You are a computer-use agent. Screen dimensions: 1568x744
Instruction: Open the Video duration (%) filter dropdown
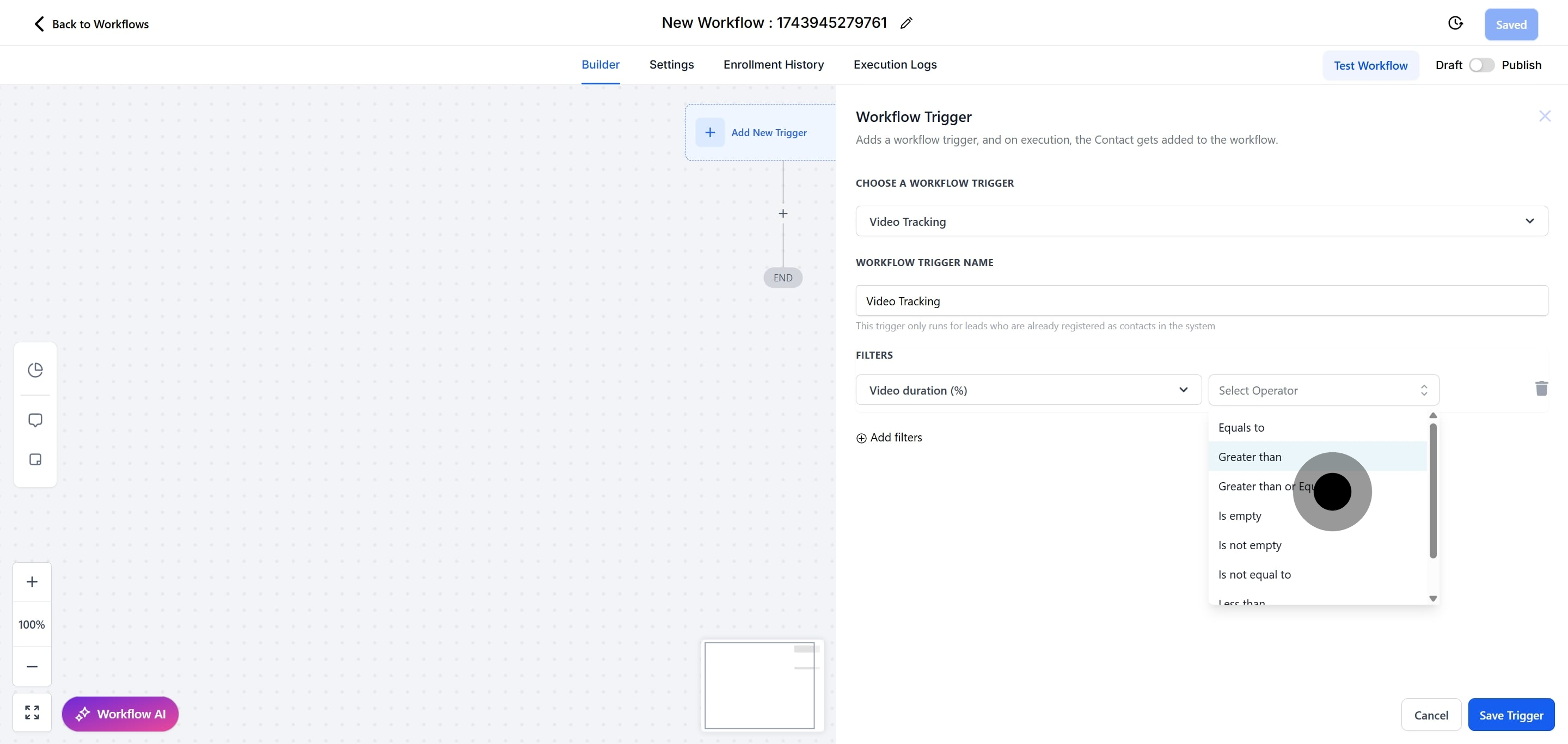[1028, 390]
